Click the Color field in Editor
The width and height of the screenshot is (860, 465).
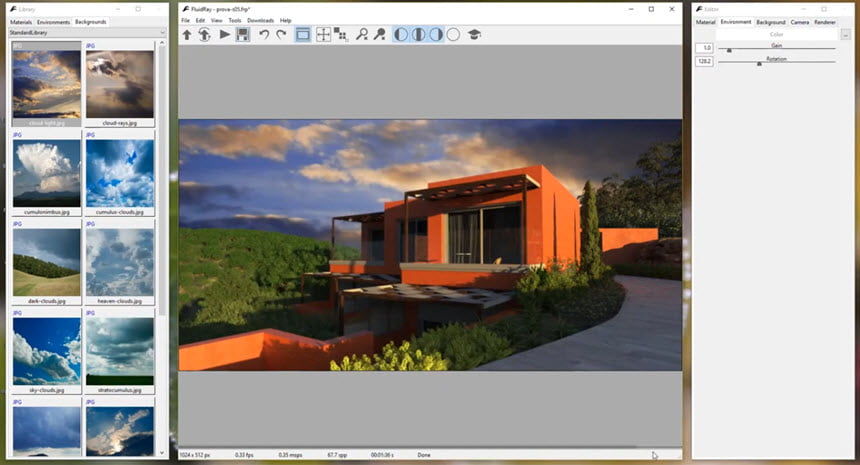(x=777, y=35)
